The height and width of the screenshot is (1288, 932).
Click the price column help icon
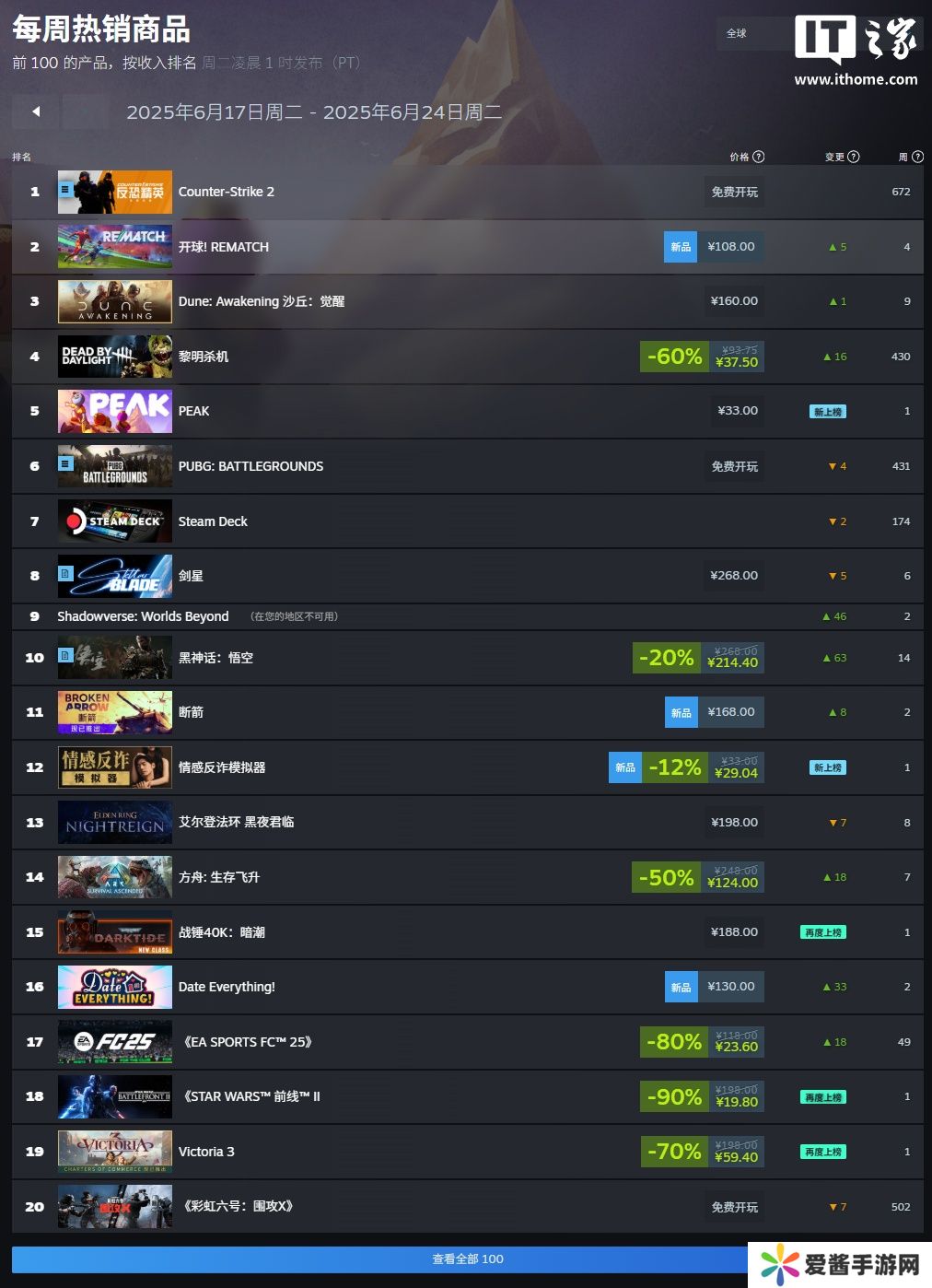pos(759,157)
